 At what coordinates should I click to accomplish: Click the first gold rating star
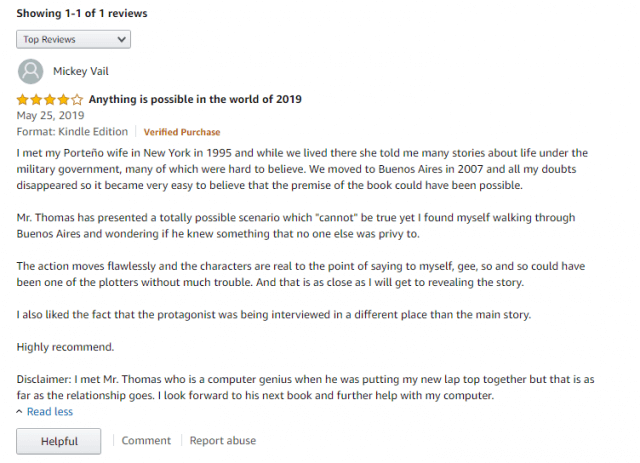[23, 99]
